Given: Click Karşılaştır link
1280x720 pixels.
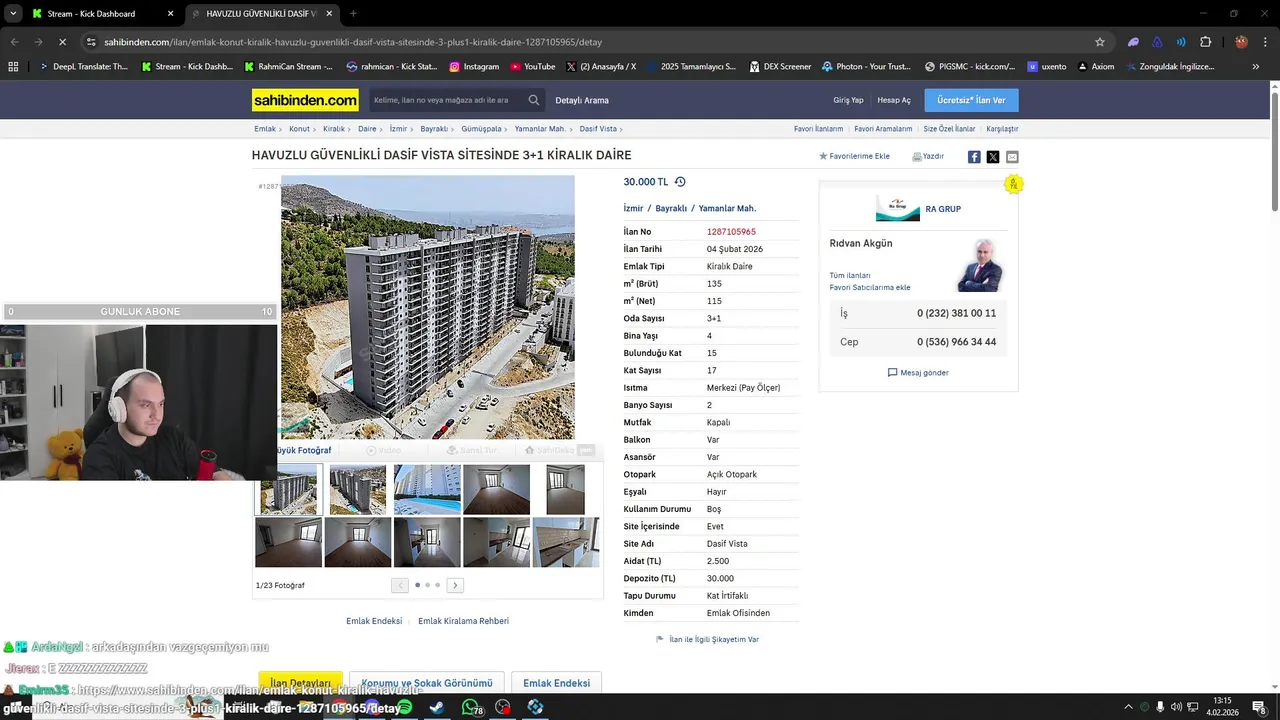Looking at the screenshot, I should click(x=1002, y=129).
